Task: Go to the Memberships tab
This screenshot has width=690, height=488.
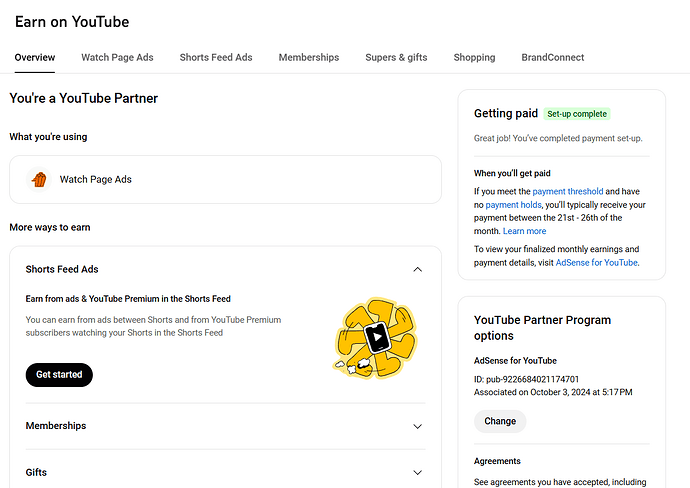Action: click(308, 58)
